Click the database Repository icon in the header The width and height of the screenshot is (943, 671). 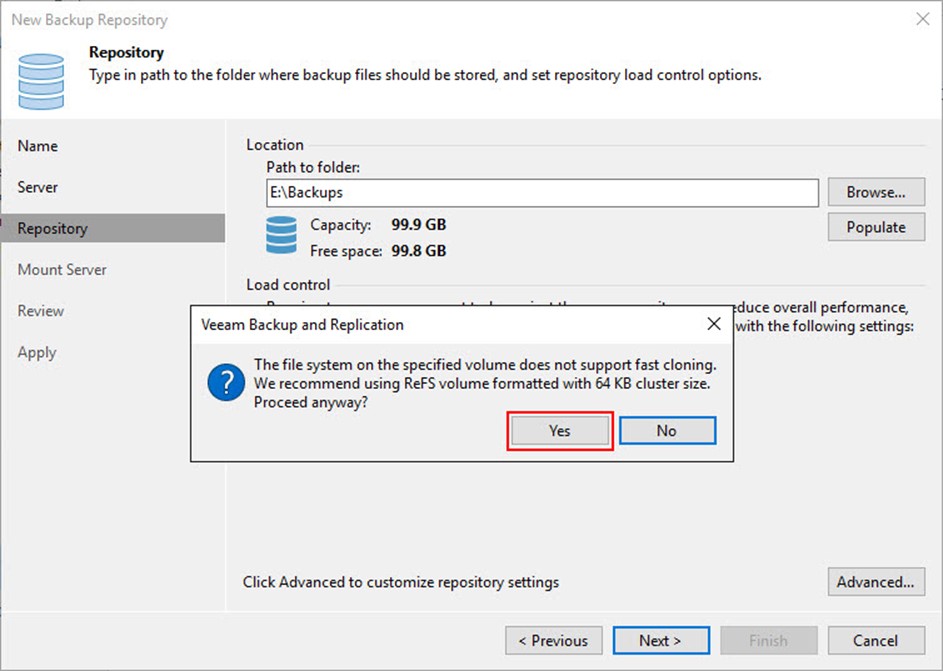41,81
